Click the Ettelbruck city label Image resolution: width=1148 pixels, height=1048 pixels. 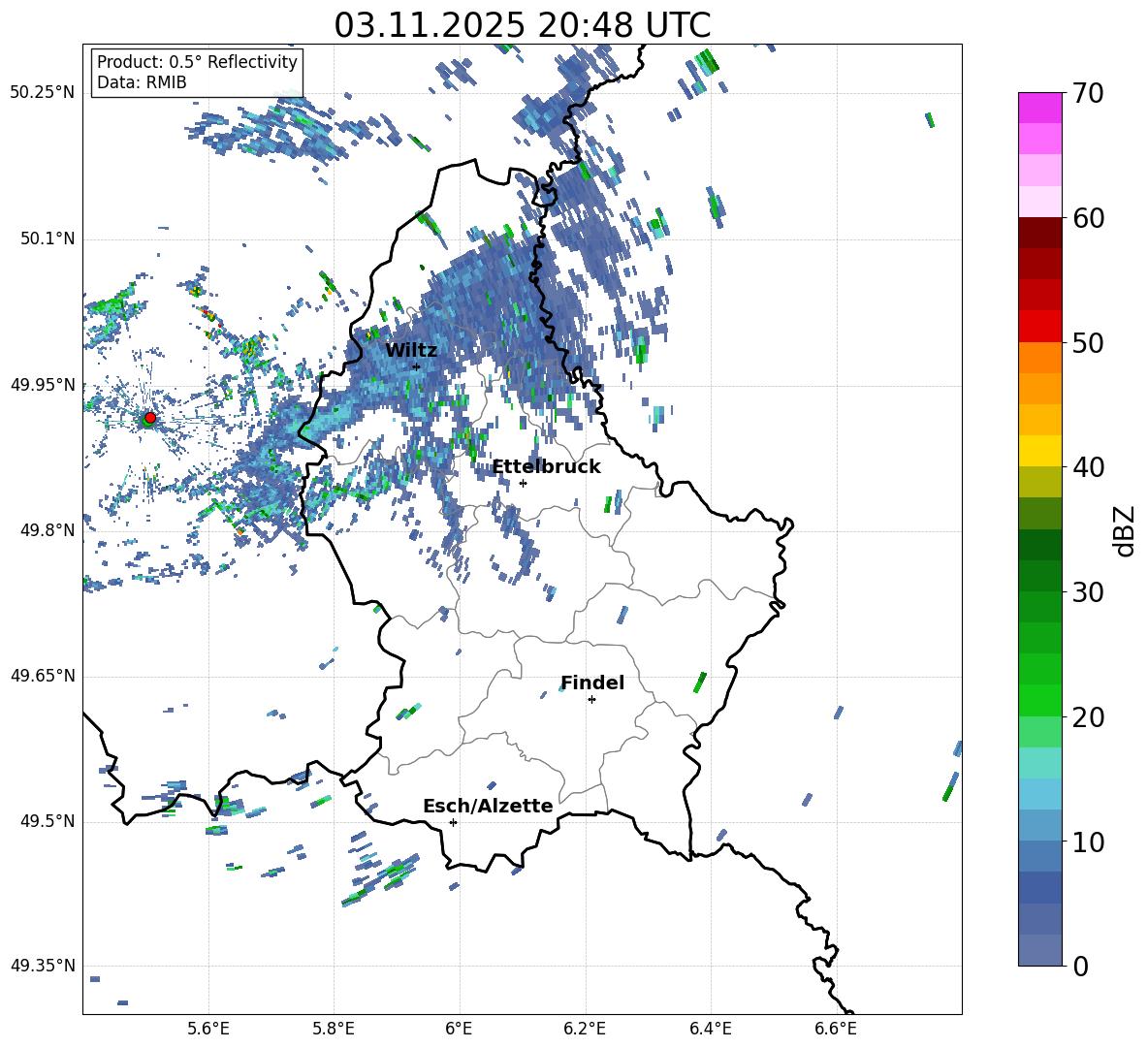pyautogui.click(x=546, y=467)
